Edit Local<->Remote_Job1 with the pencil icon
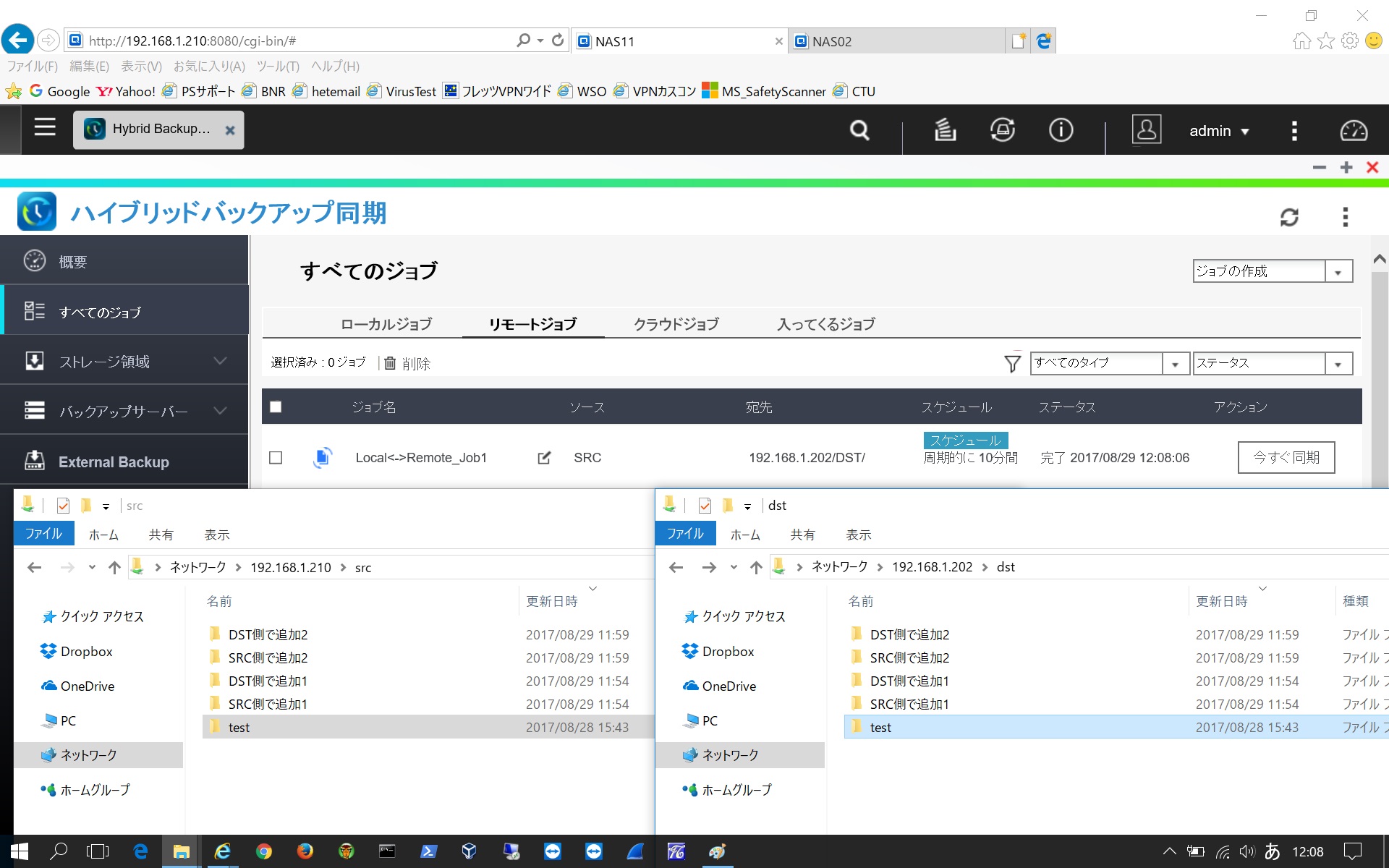This screenshot has height=868, width=1389. [x=544, y=457]
